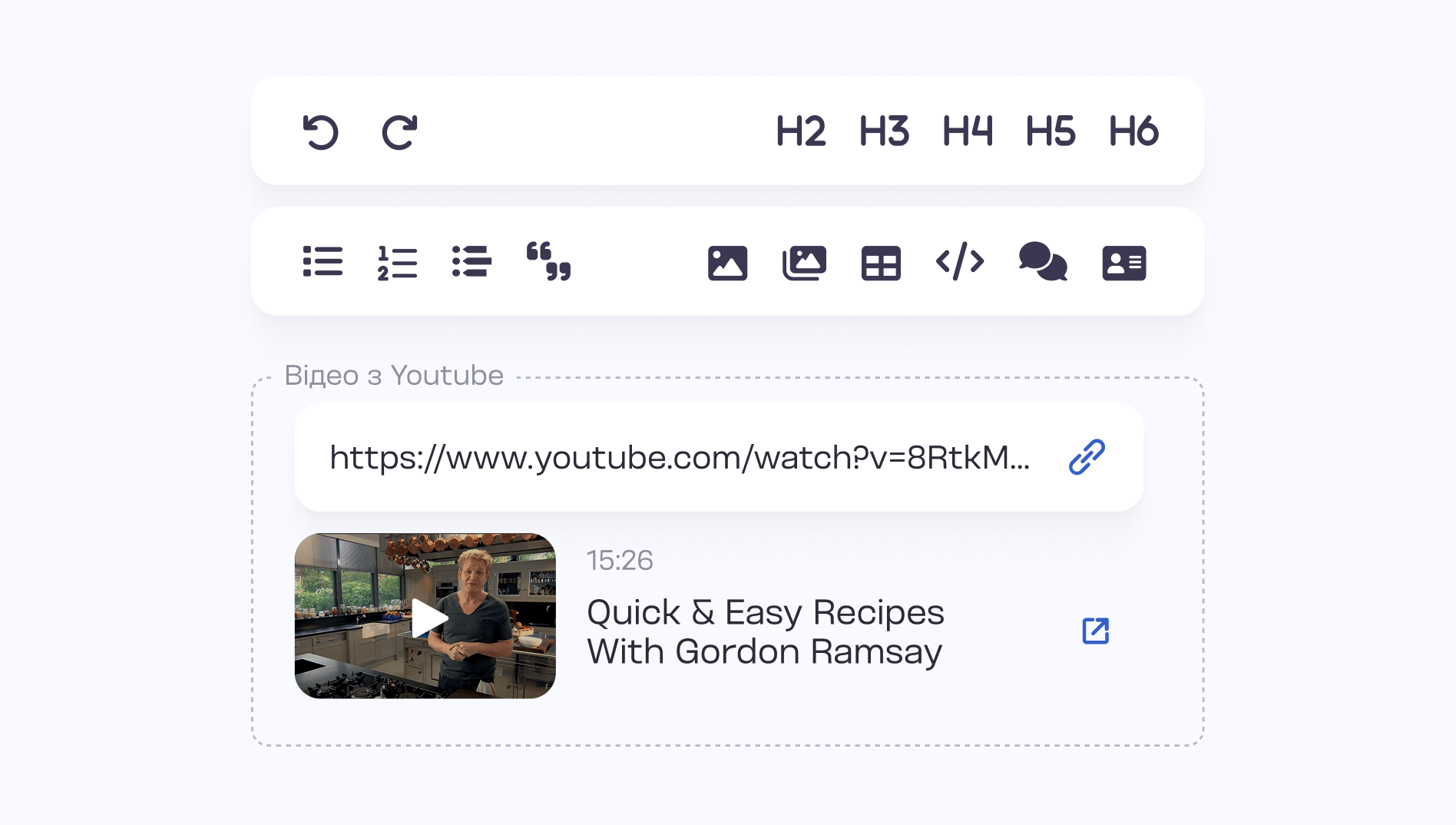Apply H5 heading format
This screenshot has width=1456, height=825.
1050,131
